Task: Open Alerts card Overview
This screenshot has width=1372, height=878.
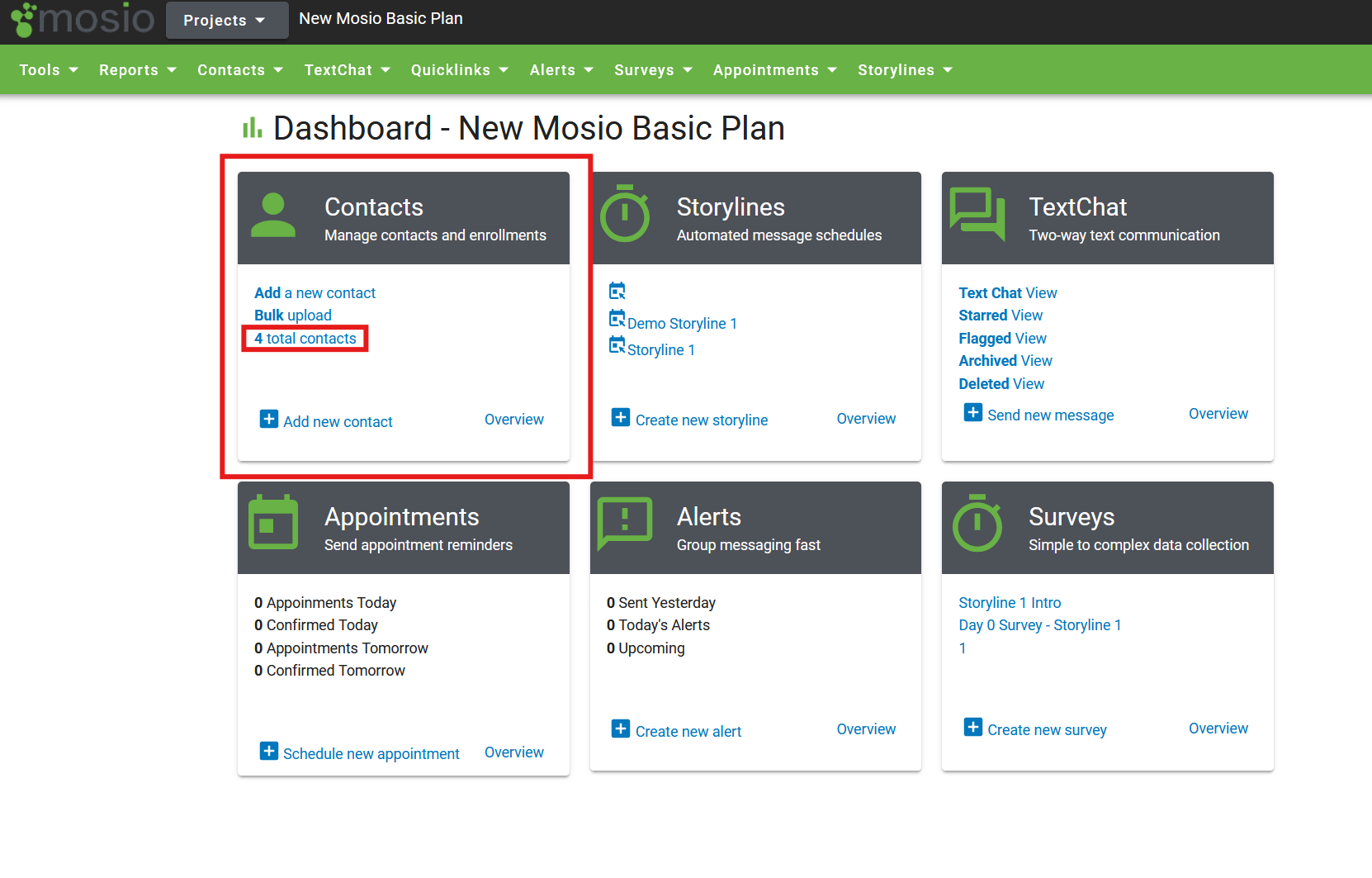Action: [x=866, y=729]
